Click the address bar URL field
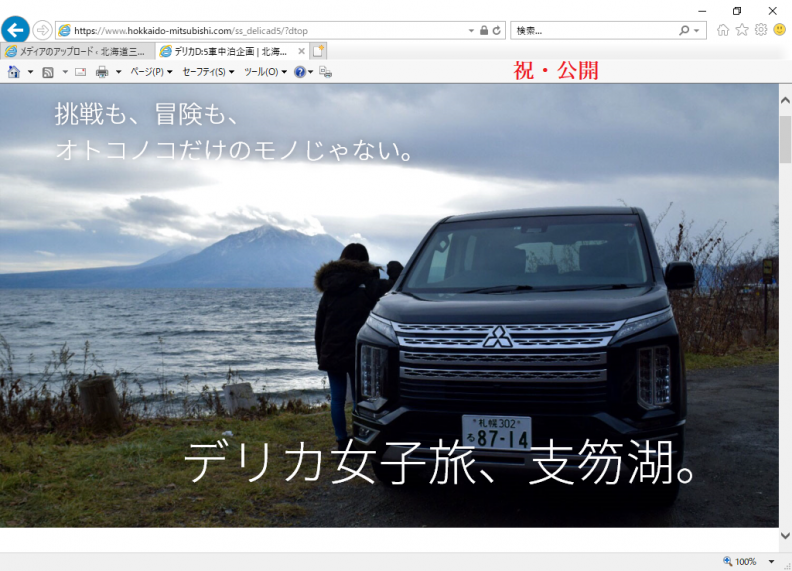Image resolution: width=792 pixels, height=571 pixels. point(263,31)
